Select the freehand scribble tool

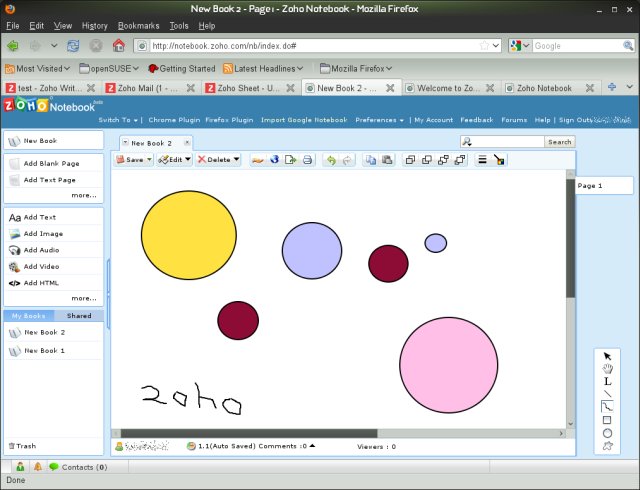[607, 407]
